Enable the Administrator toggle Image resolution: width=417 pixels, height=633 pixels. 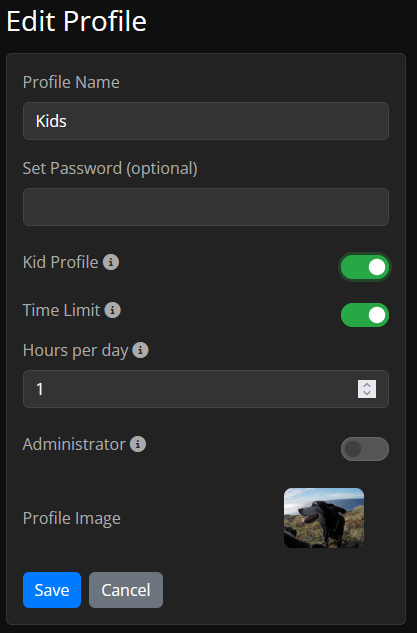[365, 449]
